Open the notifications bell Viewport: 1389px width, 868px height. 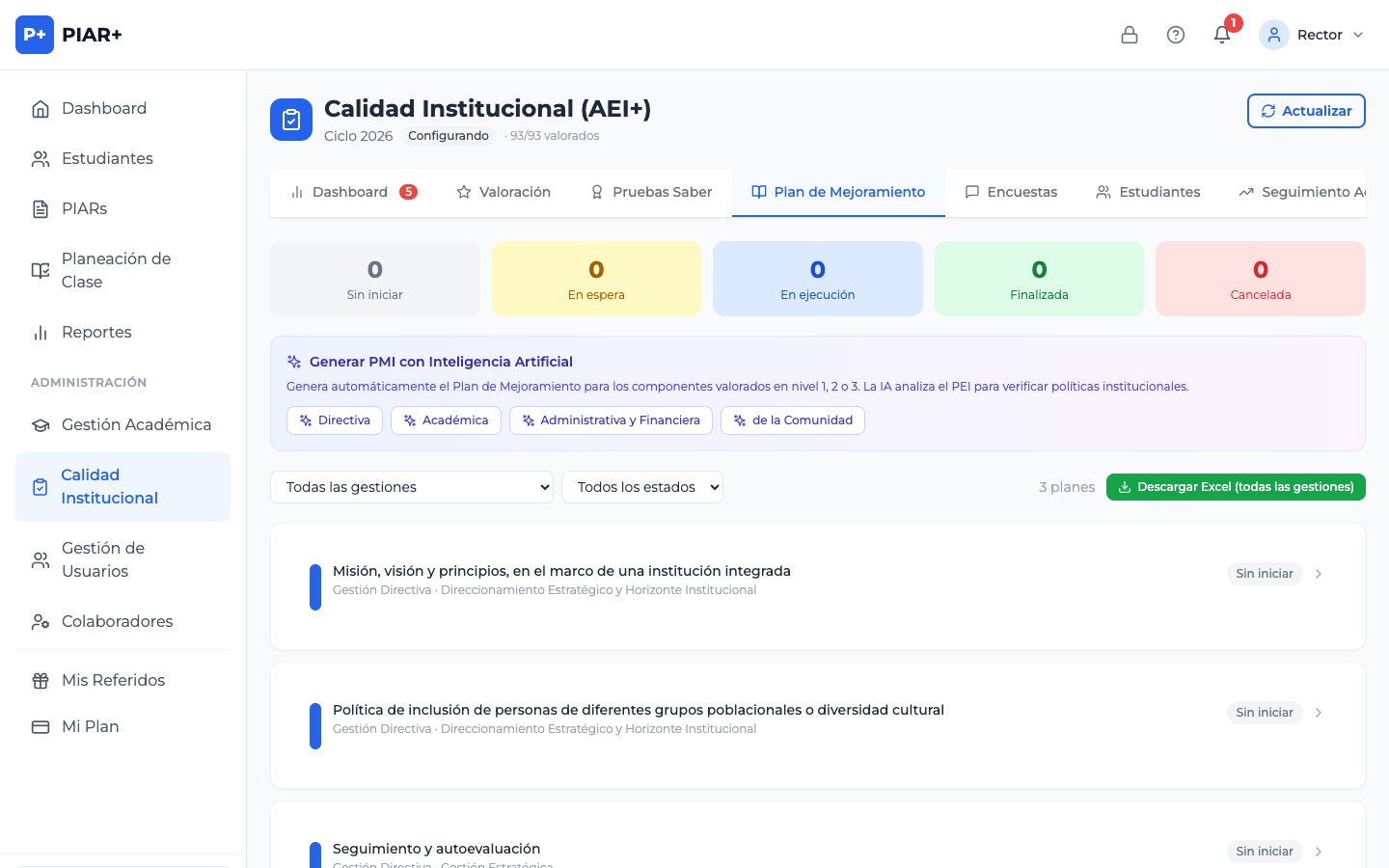[1222, 35]
